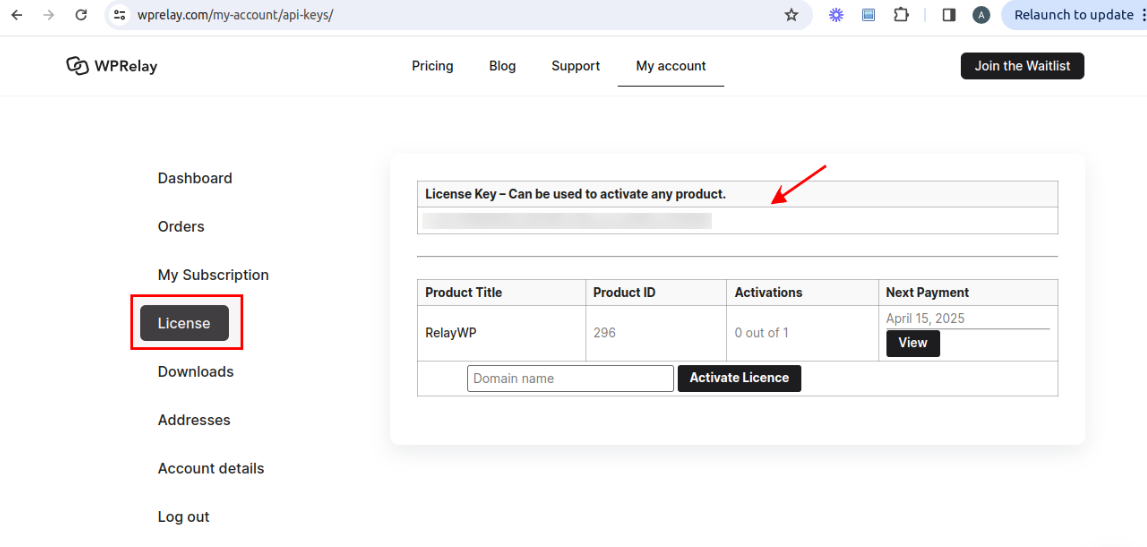This screenshot has width=1147, height=547.
Task: Open the browser extensions puzzle icon
Action: click(901, 15)
